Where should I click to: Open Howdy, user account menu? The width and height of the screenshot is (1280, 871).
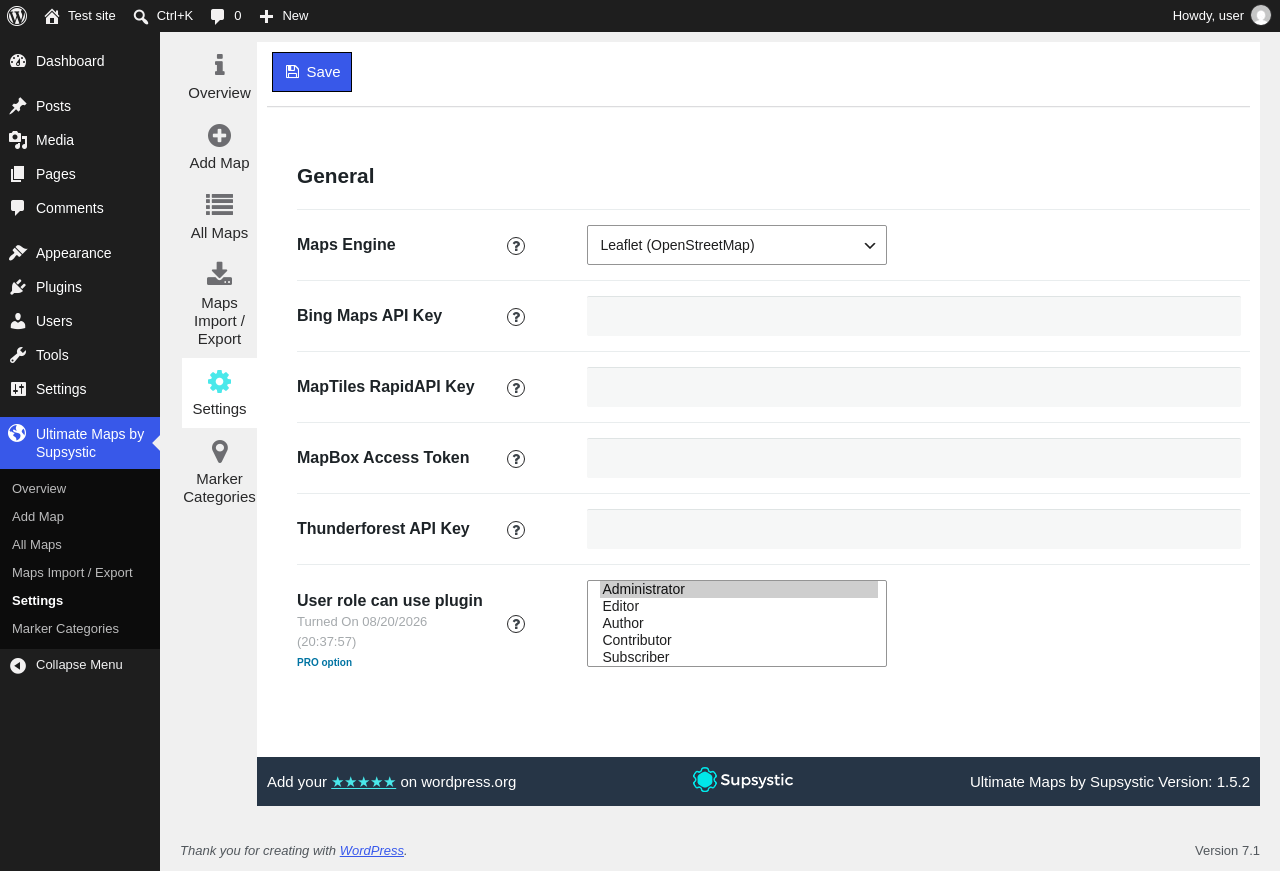click(1221, 15)
